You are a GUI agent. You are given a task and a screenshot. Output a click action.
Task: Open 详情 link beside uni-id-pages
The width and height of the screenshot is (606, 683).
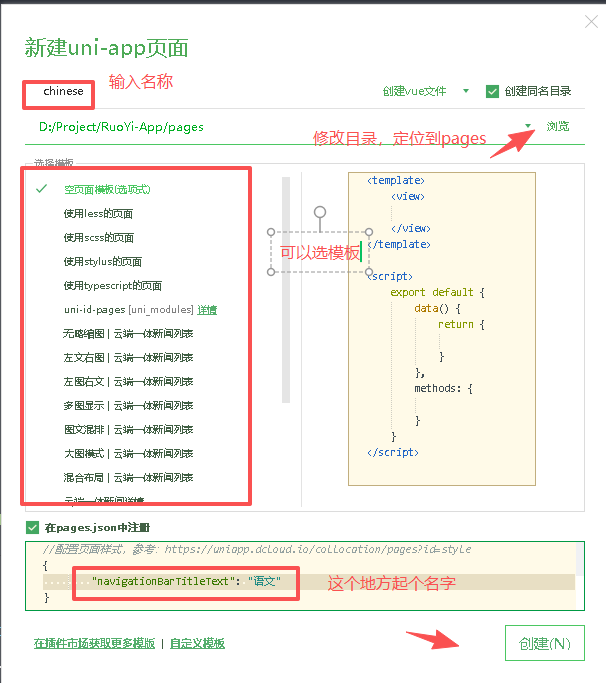pos(207,310)
